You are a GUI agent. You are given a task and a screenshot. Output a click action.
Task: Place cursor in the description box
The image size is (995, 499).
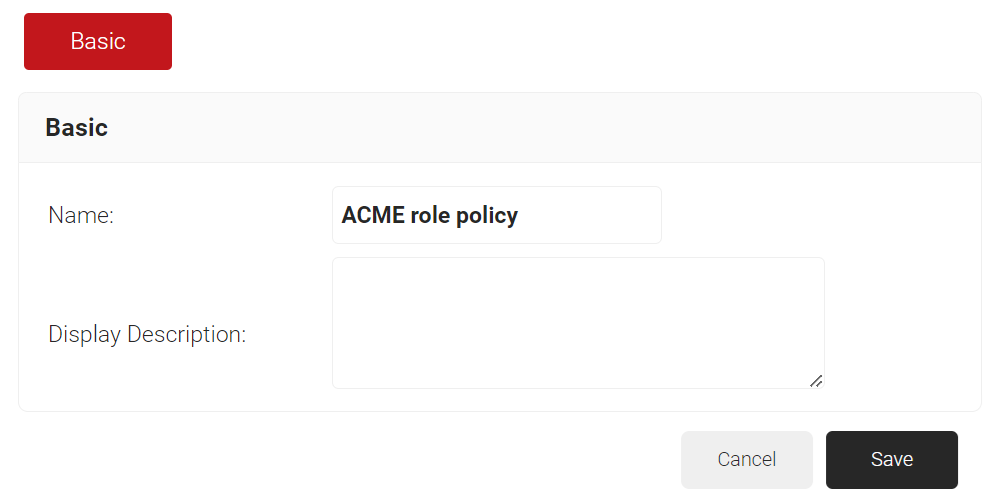pyautogui.click(x=577, y=322)
